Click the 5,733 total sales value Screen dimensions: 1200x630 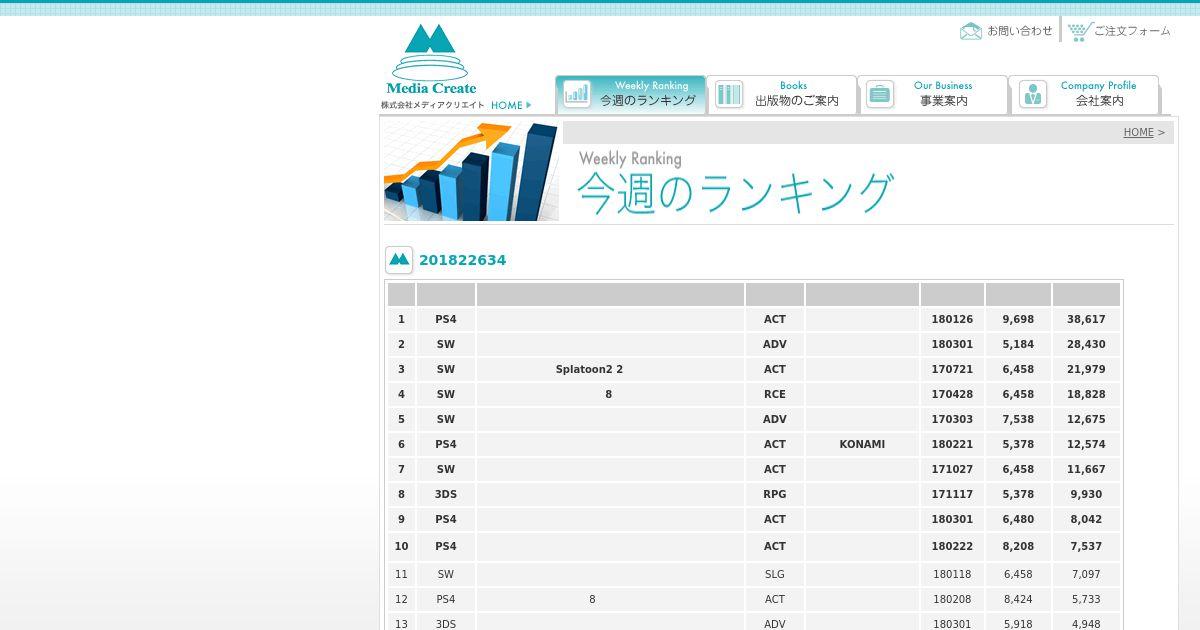1086,599
